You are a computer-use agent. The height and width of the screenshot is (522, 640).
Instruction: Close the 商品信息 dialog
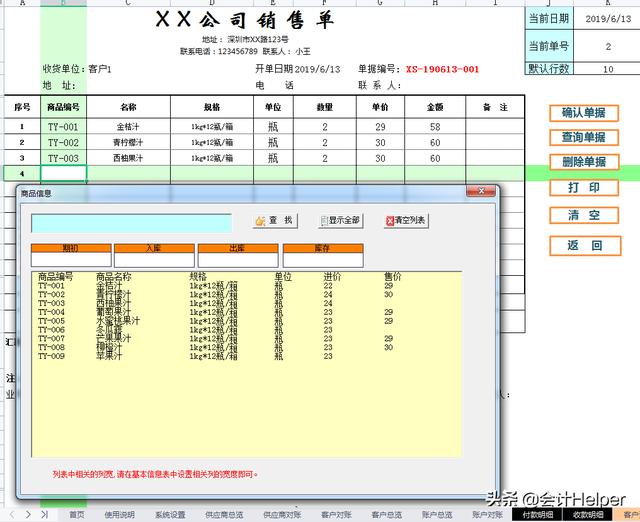(x=481, y=191)
